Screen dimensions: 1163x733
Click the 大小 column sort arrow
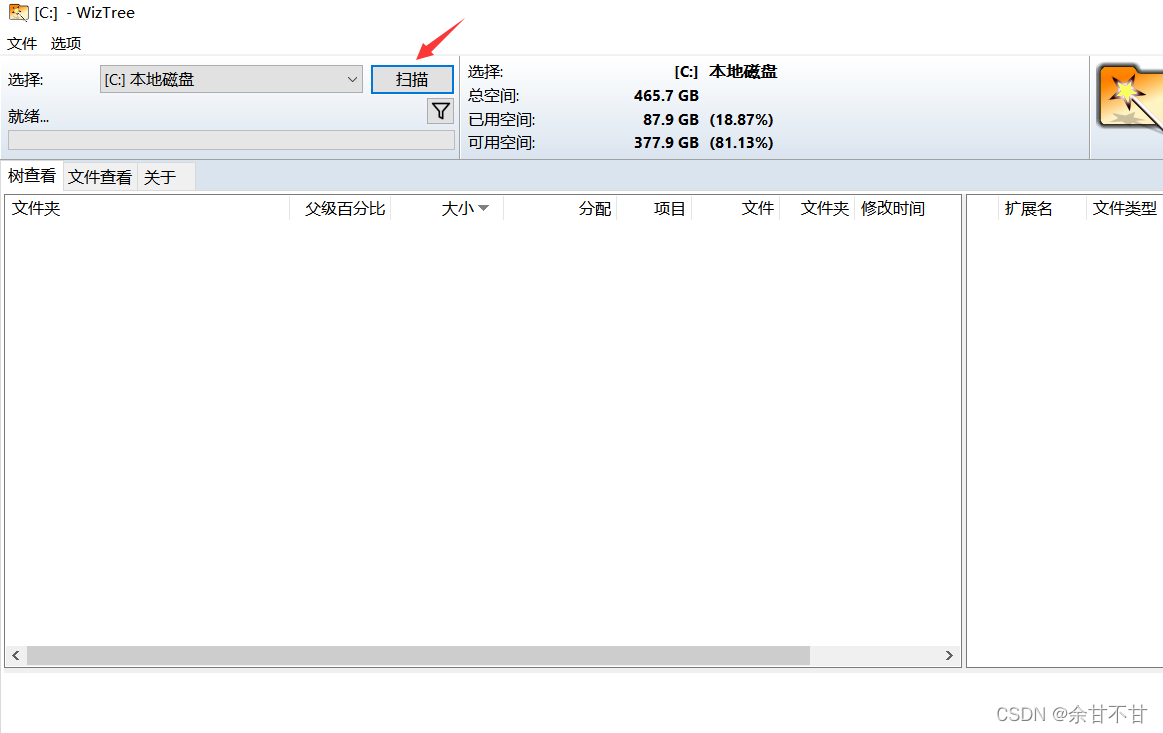pyautogui.click(x=484, y=208)
